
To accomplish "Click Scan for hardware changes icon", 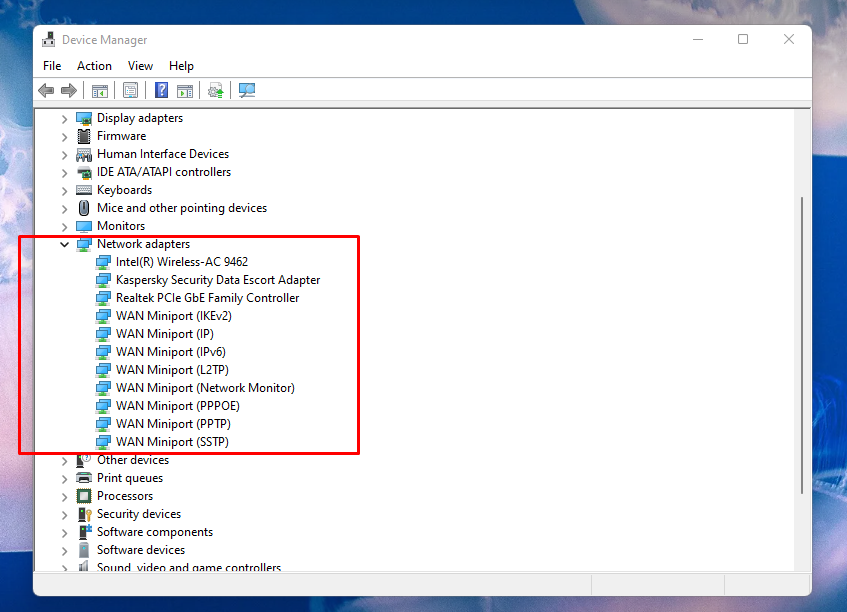I will [247, 90].
